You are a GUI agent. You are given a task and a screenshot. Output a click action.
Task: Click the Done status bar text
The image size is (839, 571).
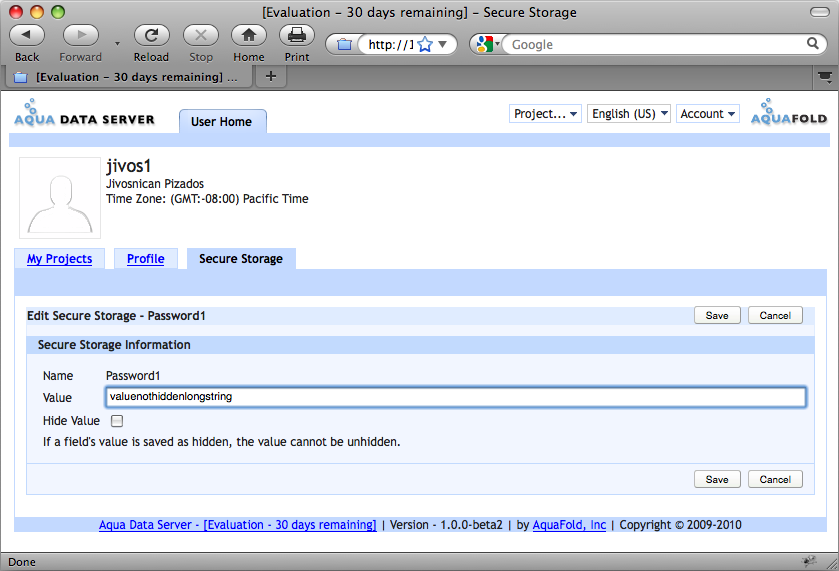(x=22, y=562)
